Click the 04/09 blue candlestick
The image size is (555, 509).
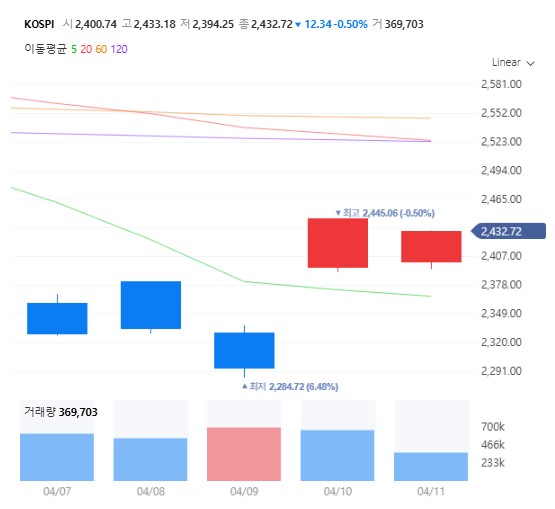tap(244, 350)
